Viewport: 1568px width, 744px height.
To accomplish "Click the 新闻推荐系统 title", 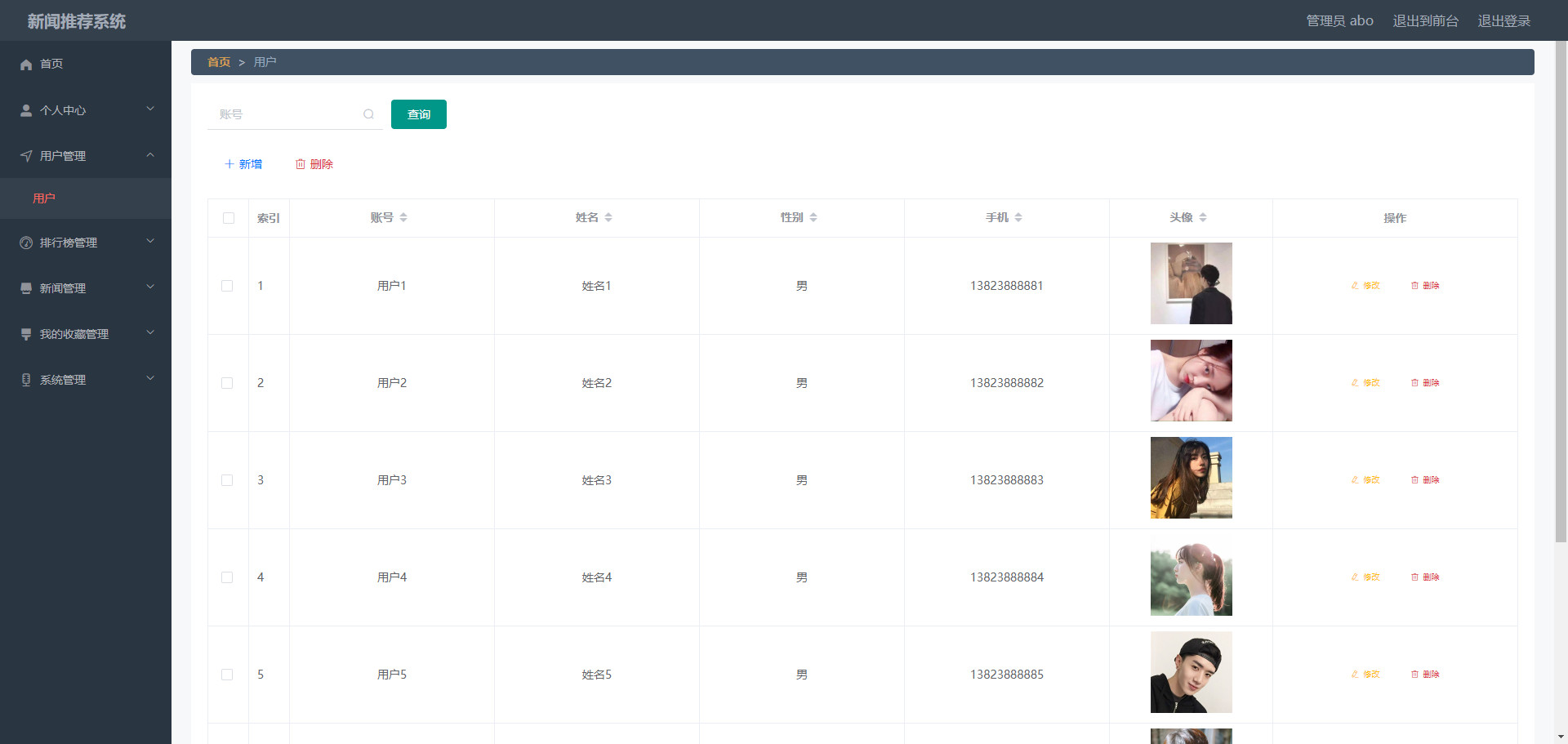I will click(77, 21).
